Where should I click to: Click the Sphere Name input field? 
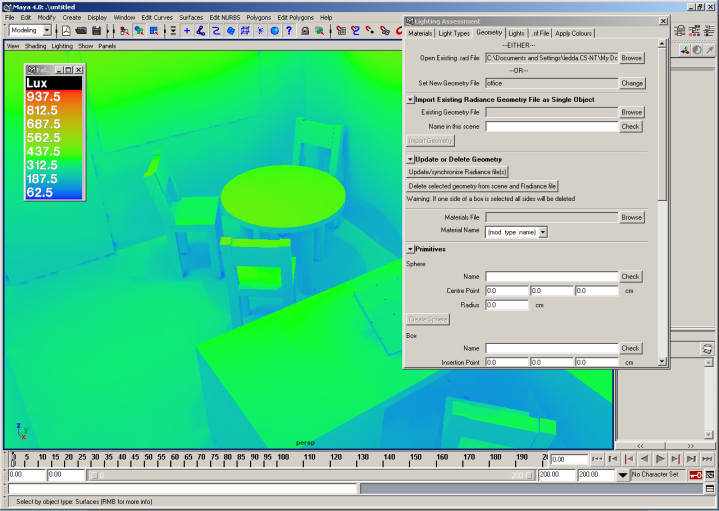[551, 276]
